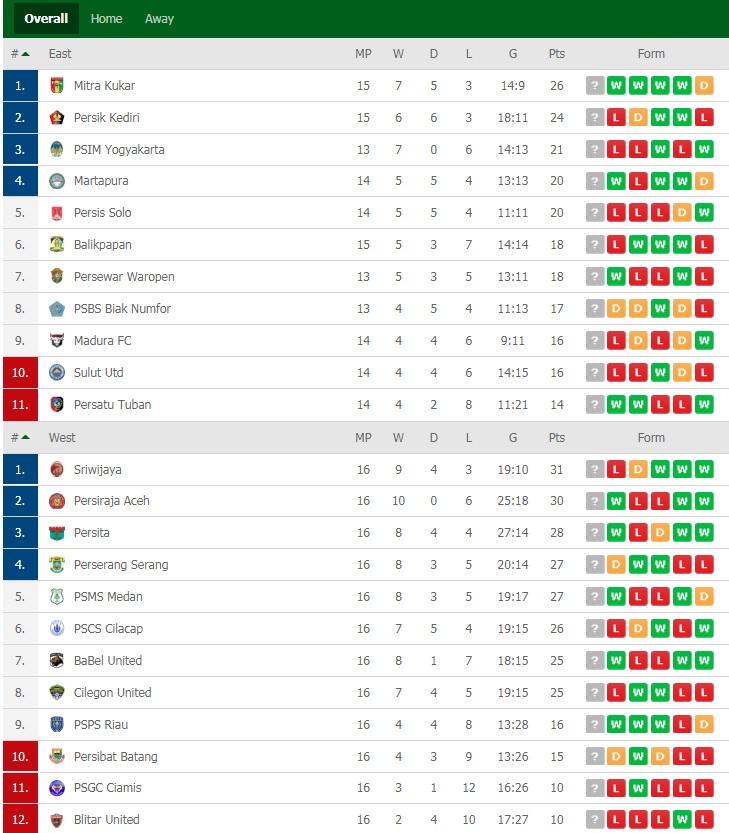Click the Persiraja Aceh club logo
729x833 pixels.
pyautogui.click(x=57, y=501)
